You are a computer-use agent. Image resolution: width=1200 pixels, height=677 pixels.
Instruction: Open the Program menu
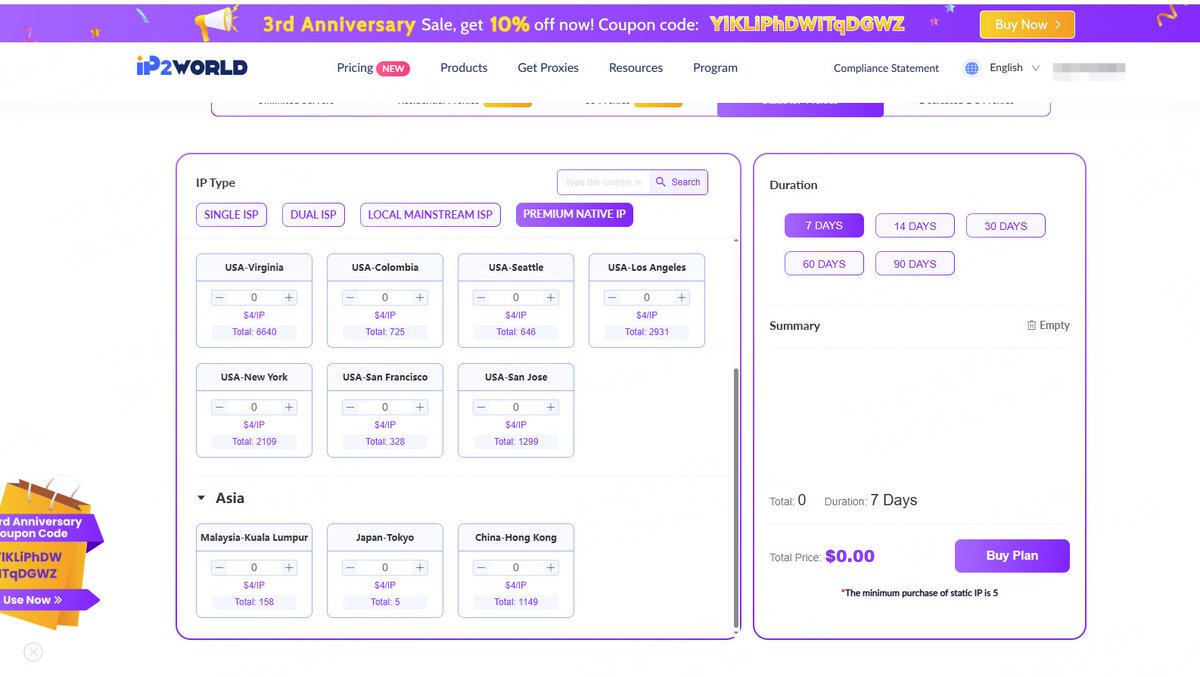[x=715, y=68]
